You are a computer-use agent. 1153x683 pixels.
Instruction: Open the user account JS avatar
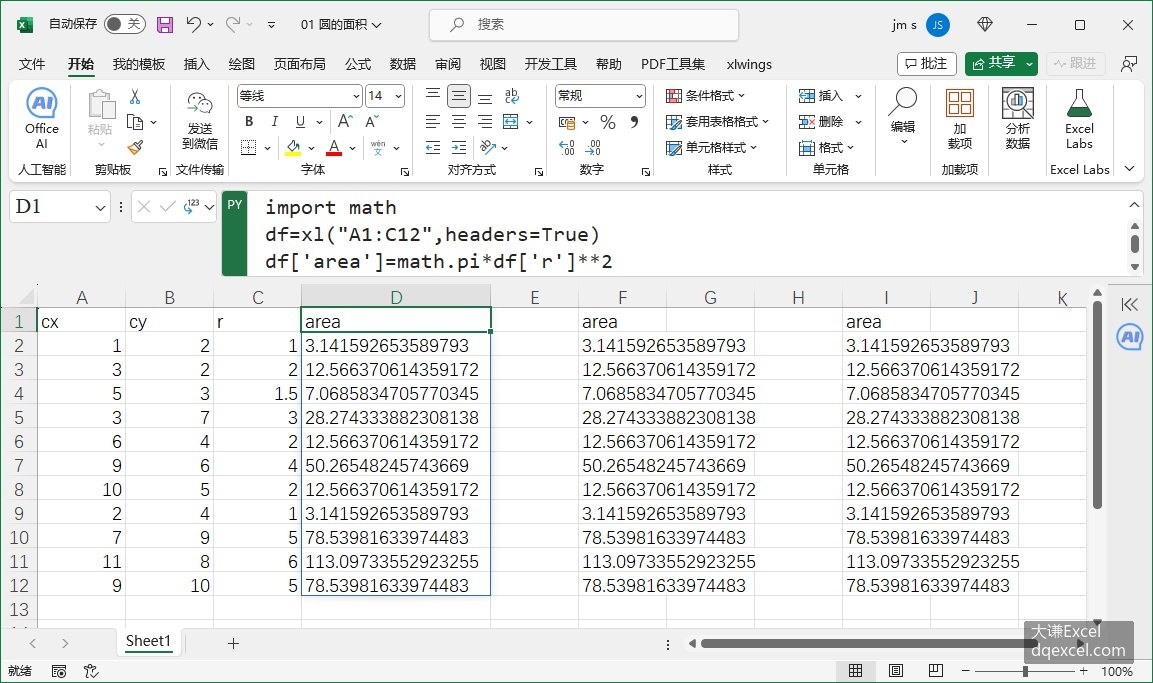[938, 24]
